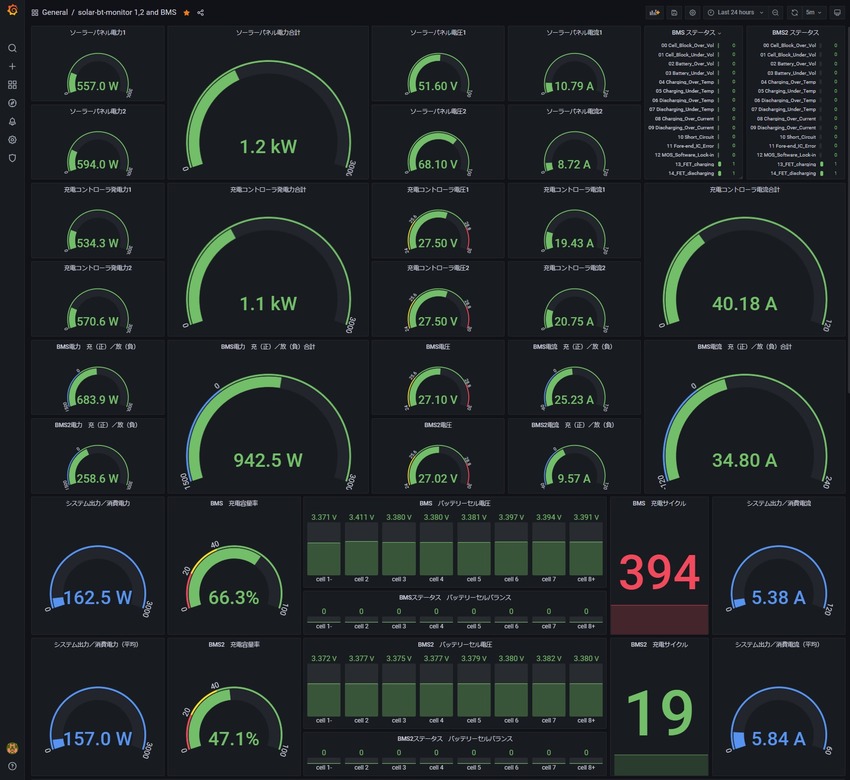Click the 162.5 W blue gauge value
The image size is (850, 780).
pos(98,597)
